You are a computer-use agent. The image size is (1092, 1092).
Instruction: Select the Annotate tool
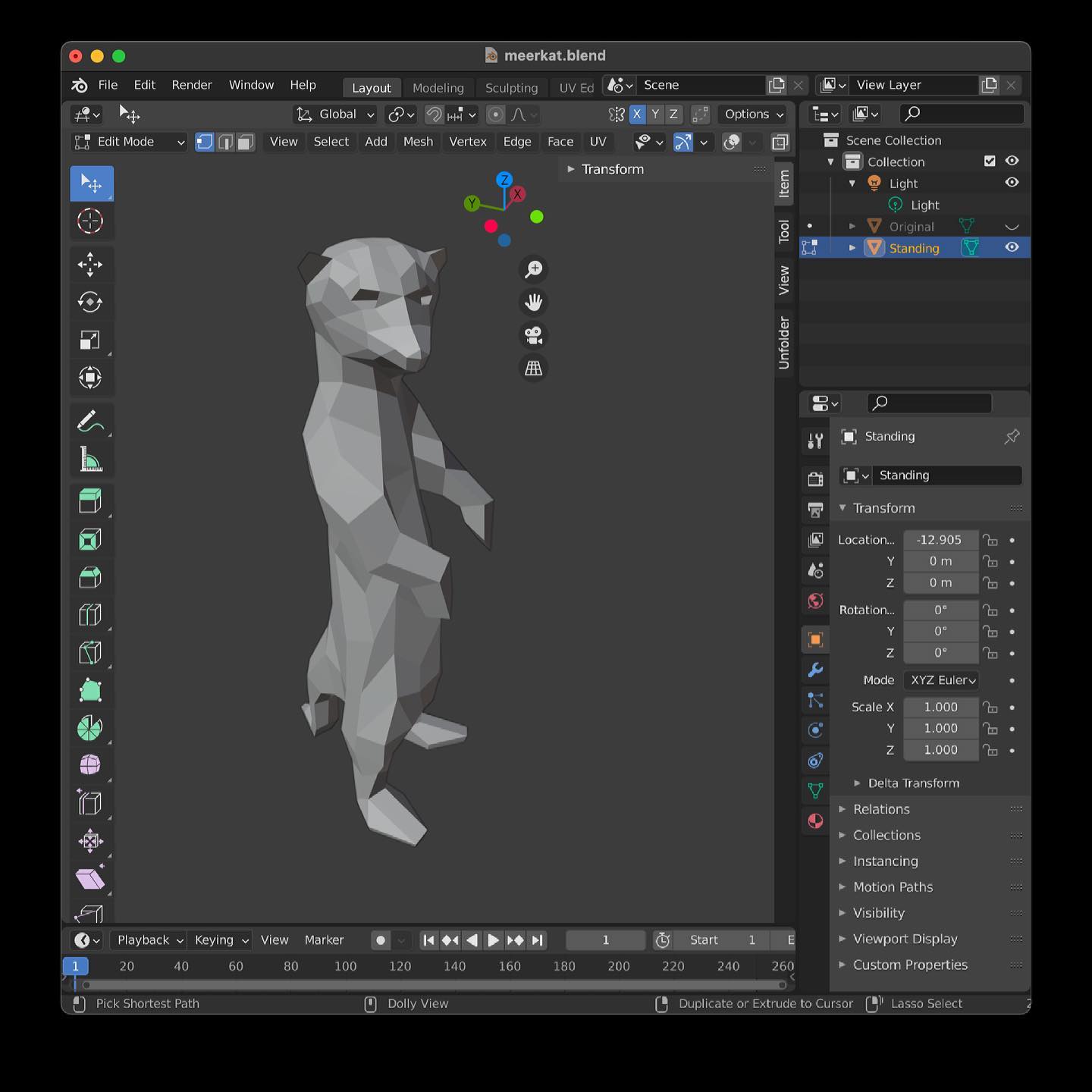click(x=90, y=421)
